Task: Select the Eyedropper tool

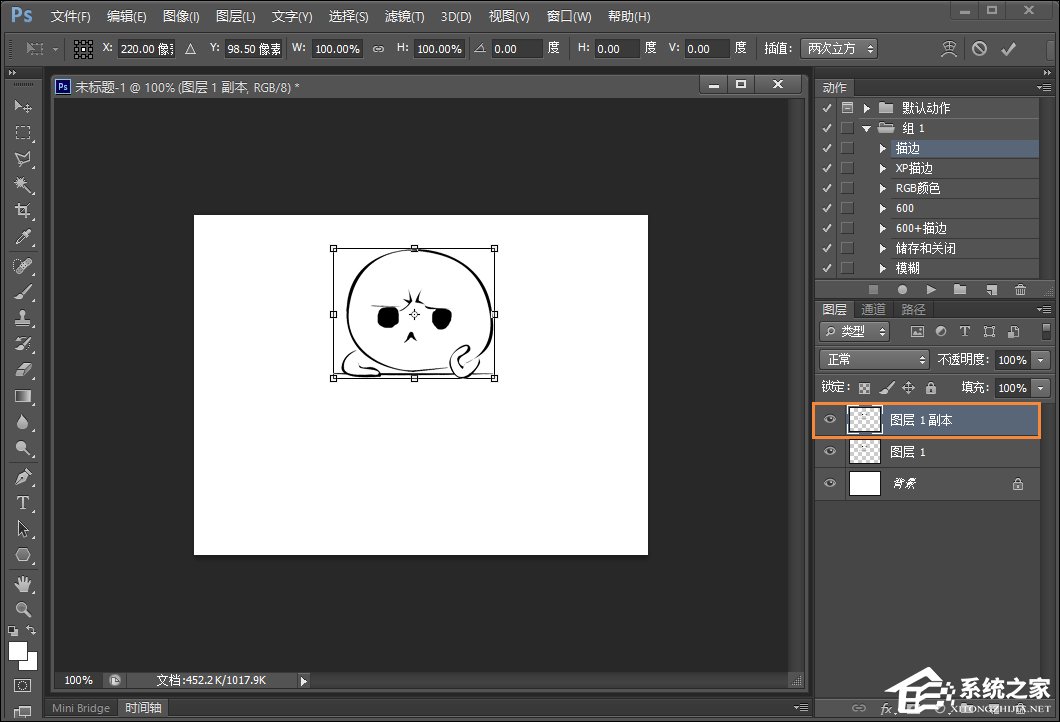Action: click(23, 238)
